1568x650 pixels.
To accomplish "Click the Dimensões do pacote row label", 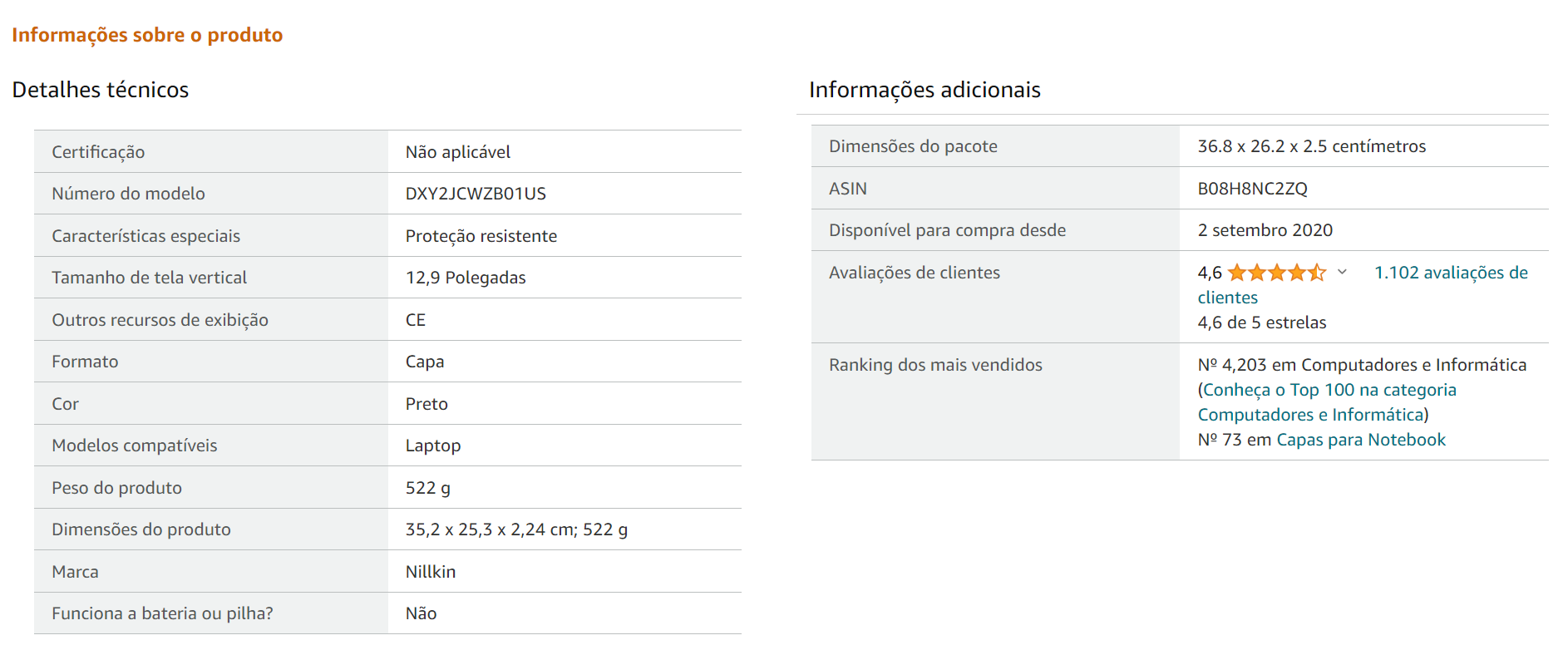I will tap(913, 146).
